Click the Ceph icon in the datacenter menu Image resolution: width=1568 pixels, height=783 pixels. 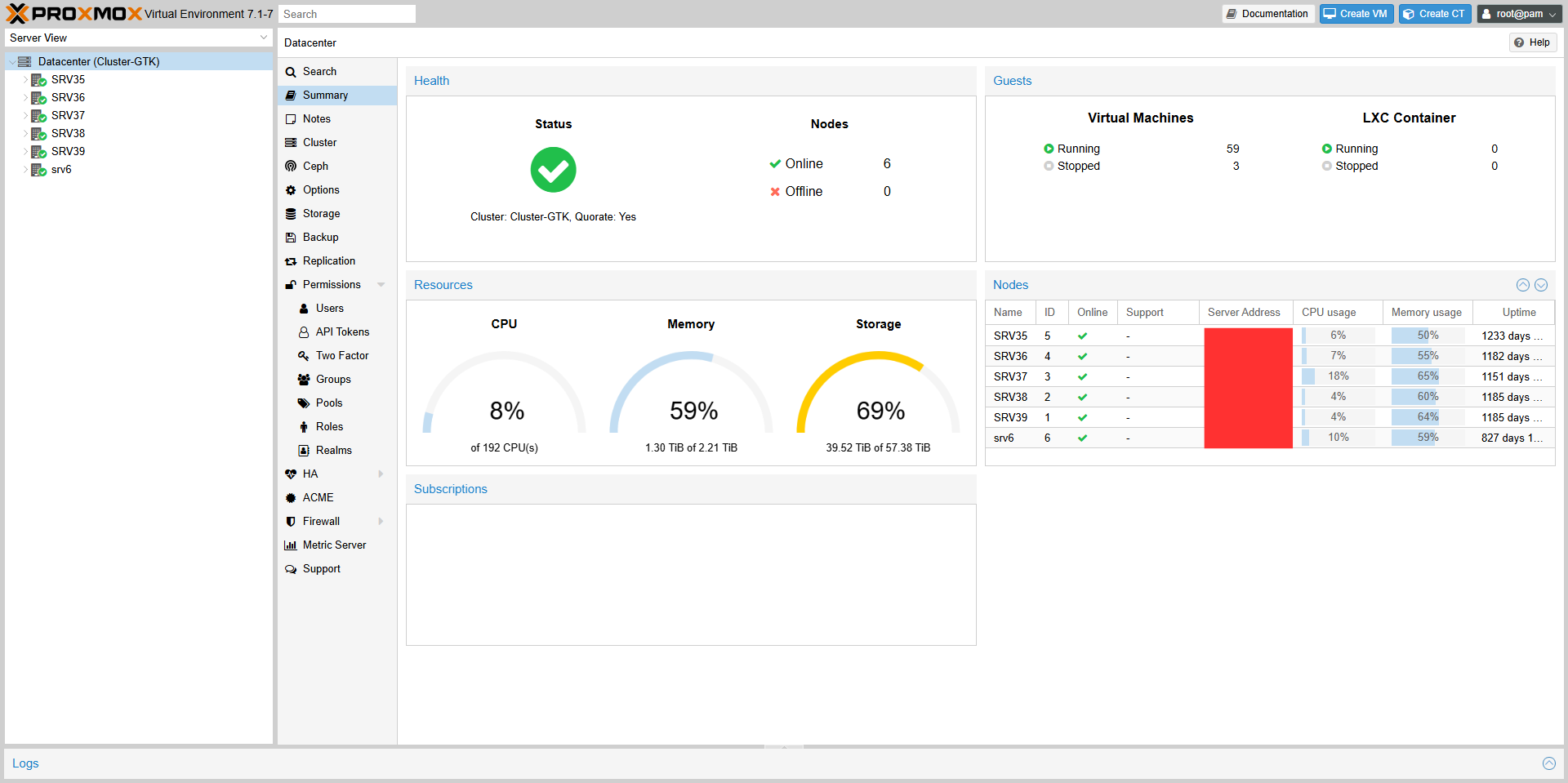[x=291, y=167]
